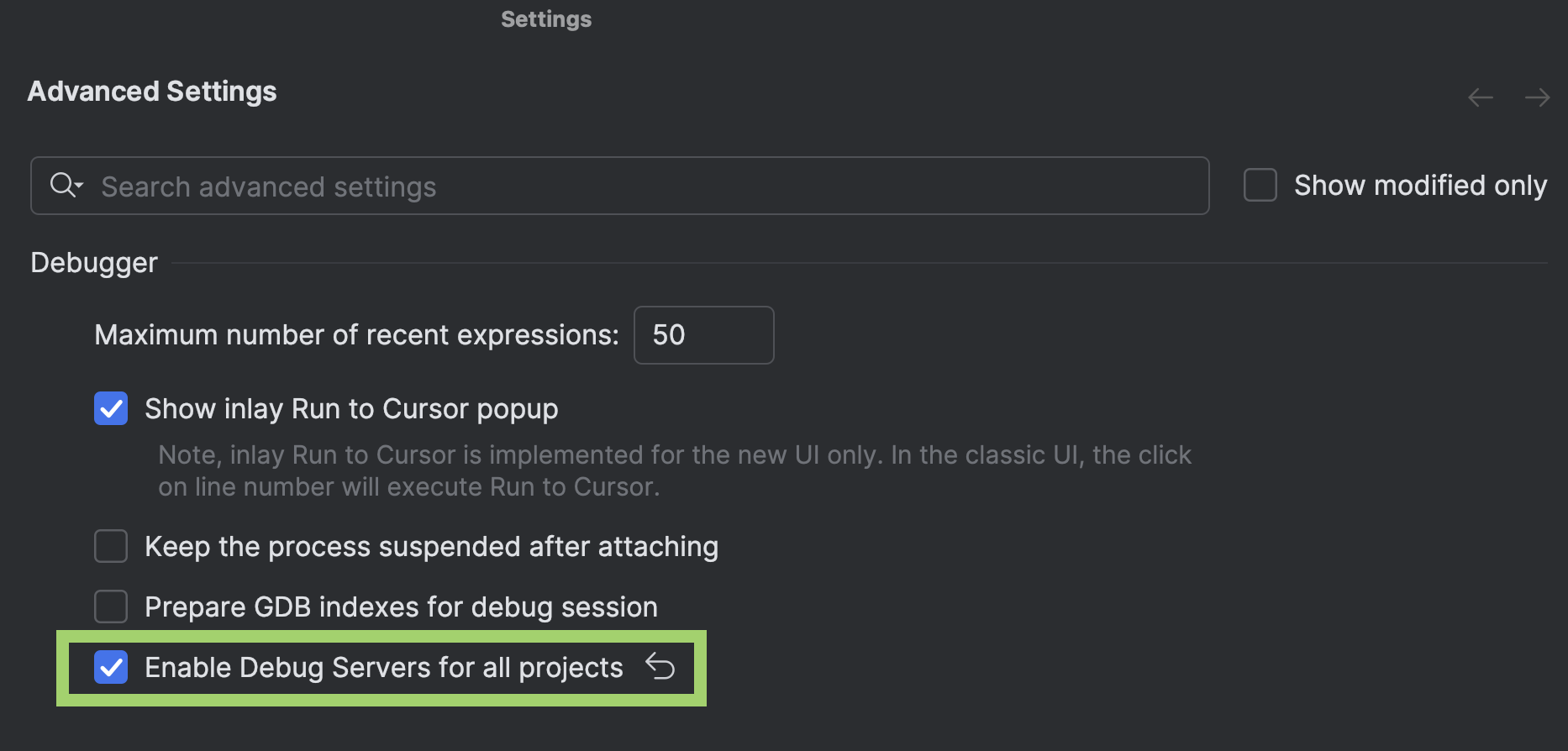Uncheck Show inlay Run to Cursor popup
This screenshot has width=1568, height=751.
[110, 408]
